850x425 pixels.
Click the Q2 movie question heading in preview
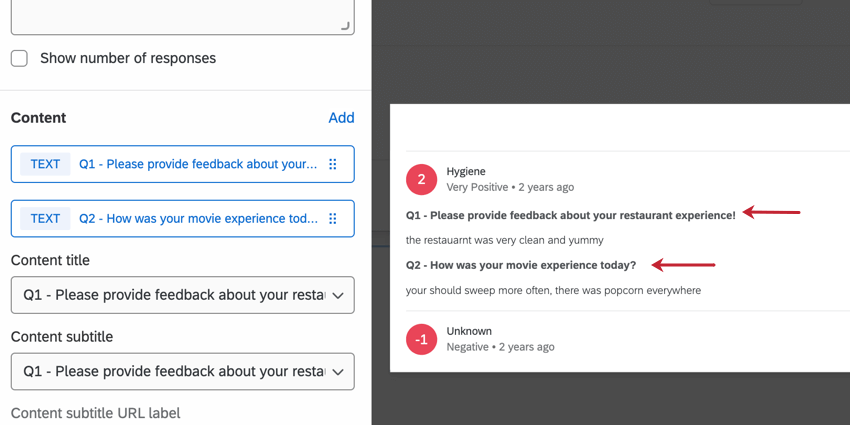pos(520,265)
